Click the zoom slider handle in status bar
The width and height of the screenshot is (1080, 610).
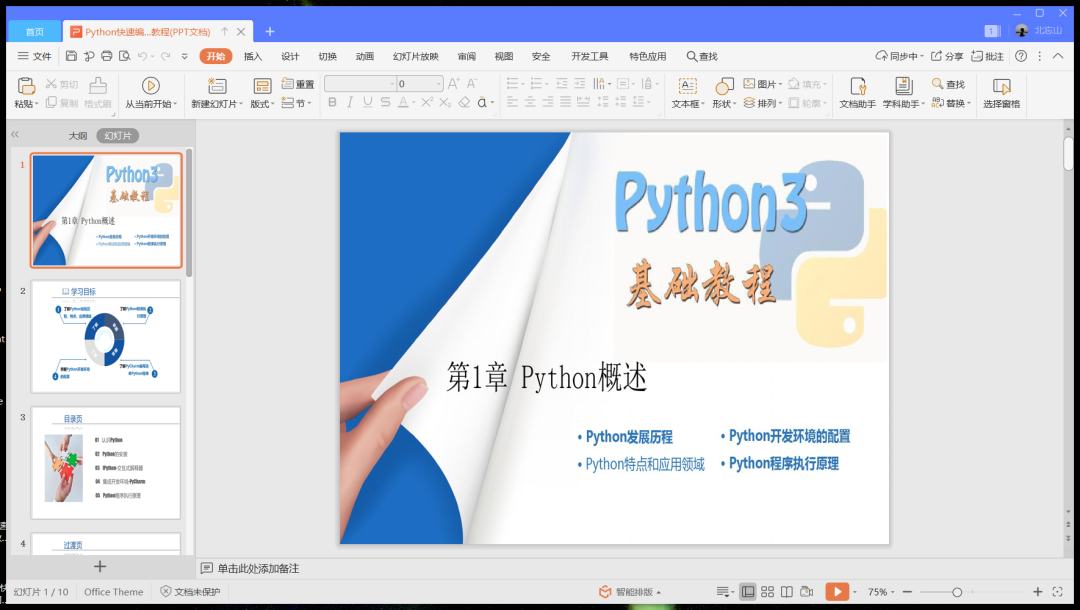tap(957, 592)
